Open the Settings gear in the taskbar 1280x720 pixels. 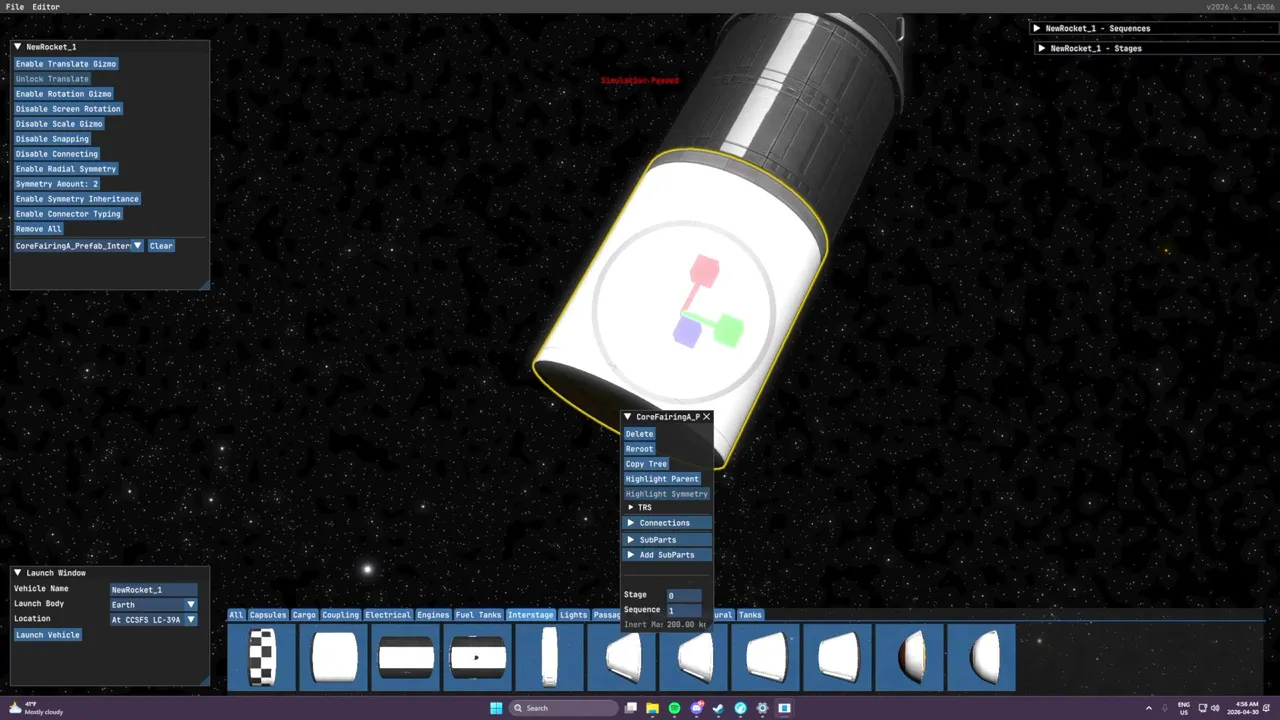coord(763,708)
